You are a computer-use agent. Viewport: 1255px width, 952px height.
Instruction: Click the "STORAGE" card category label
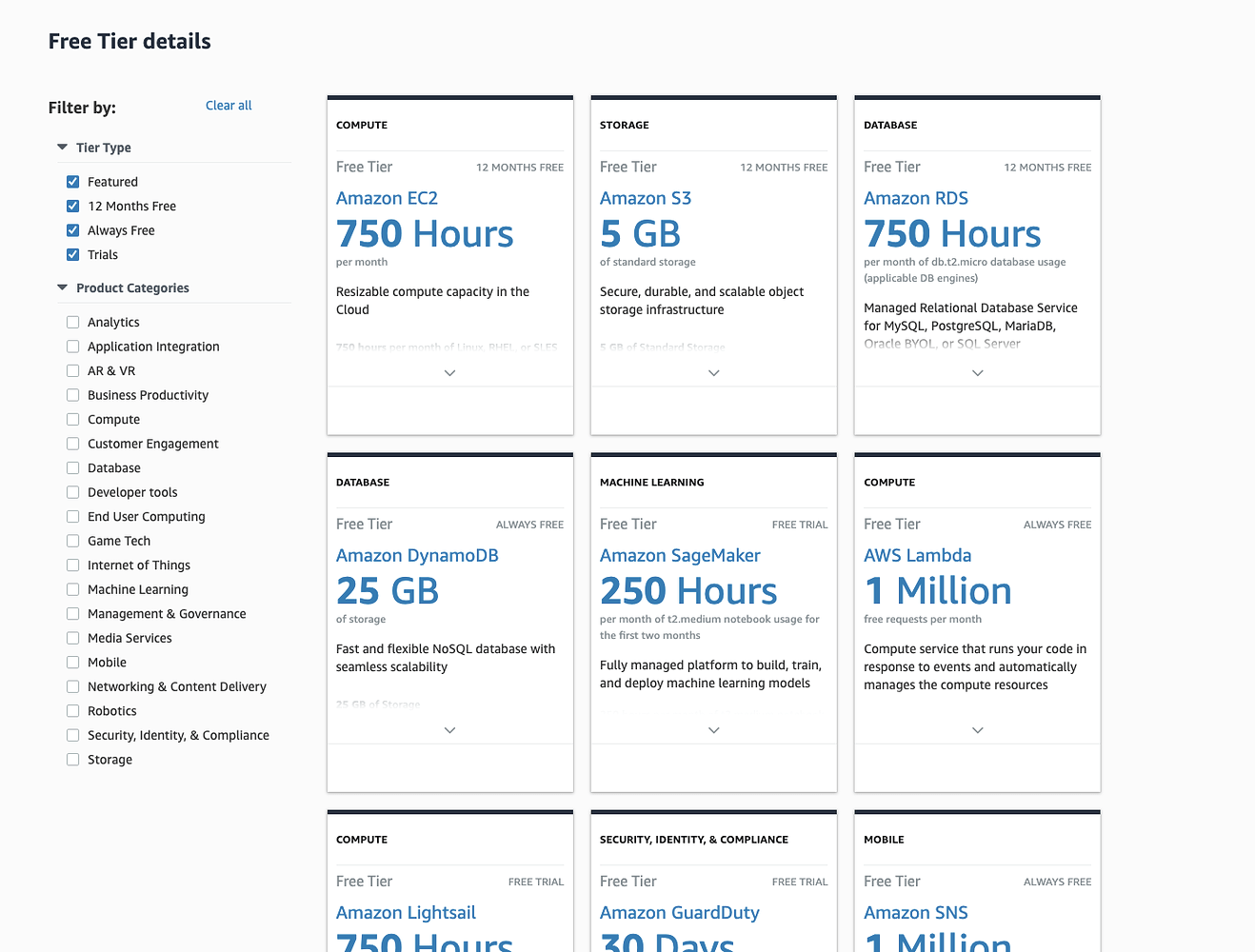click(625, 126)
